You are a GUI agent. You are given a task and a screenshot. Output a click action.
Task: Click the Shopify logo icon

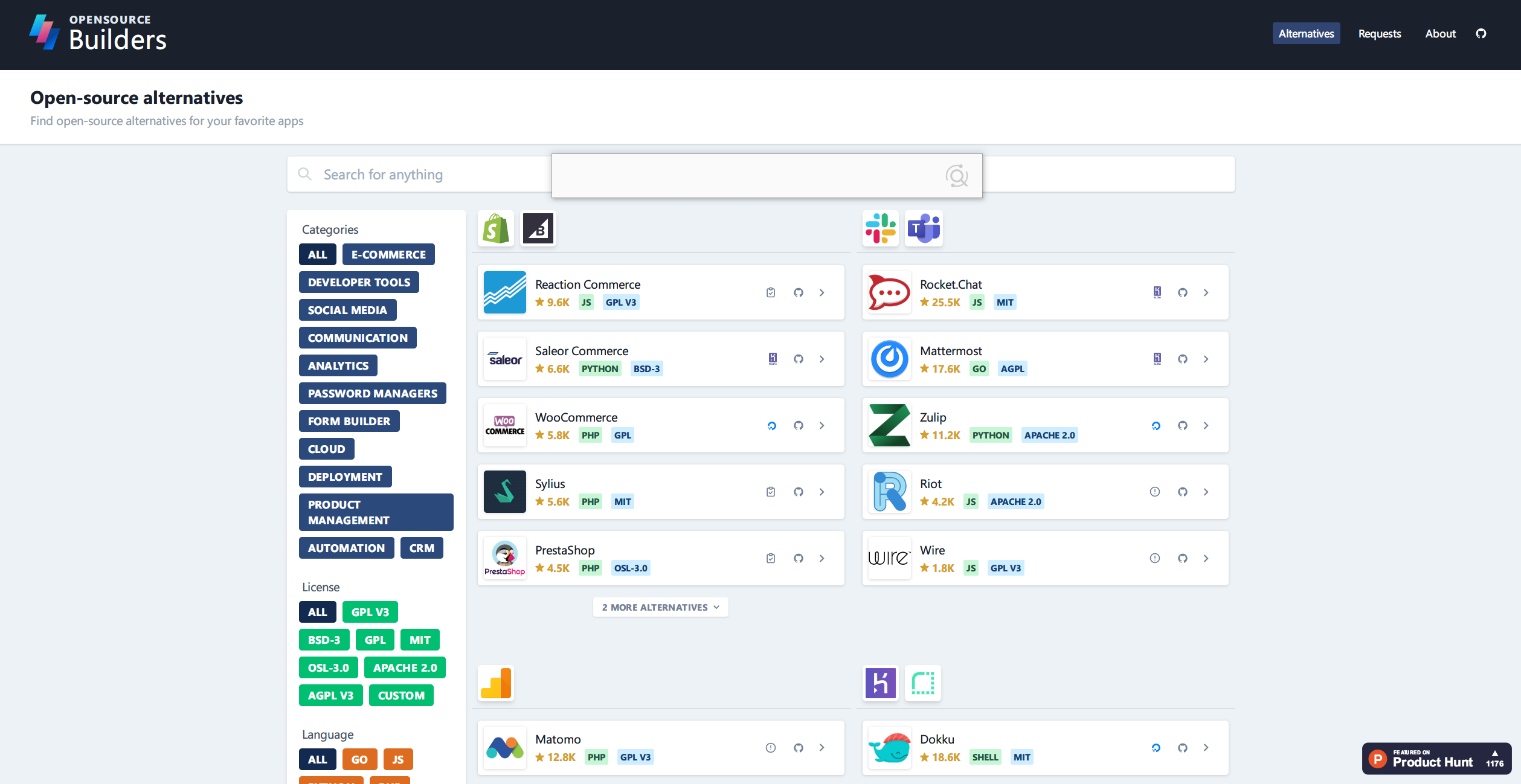(x=495, y=229)
